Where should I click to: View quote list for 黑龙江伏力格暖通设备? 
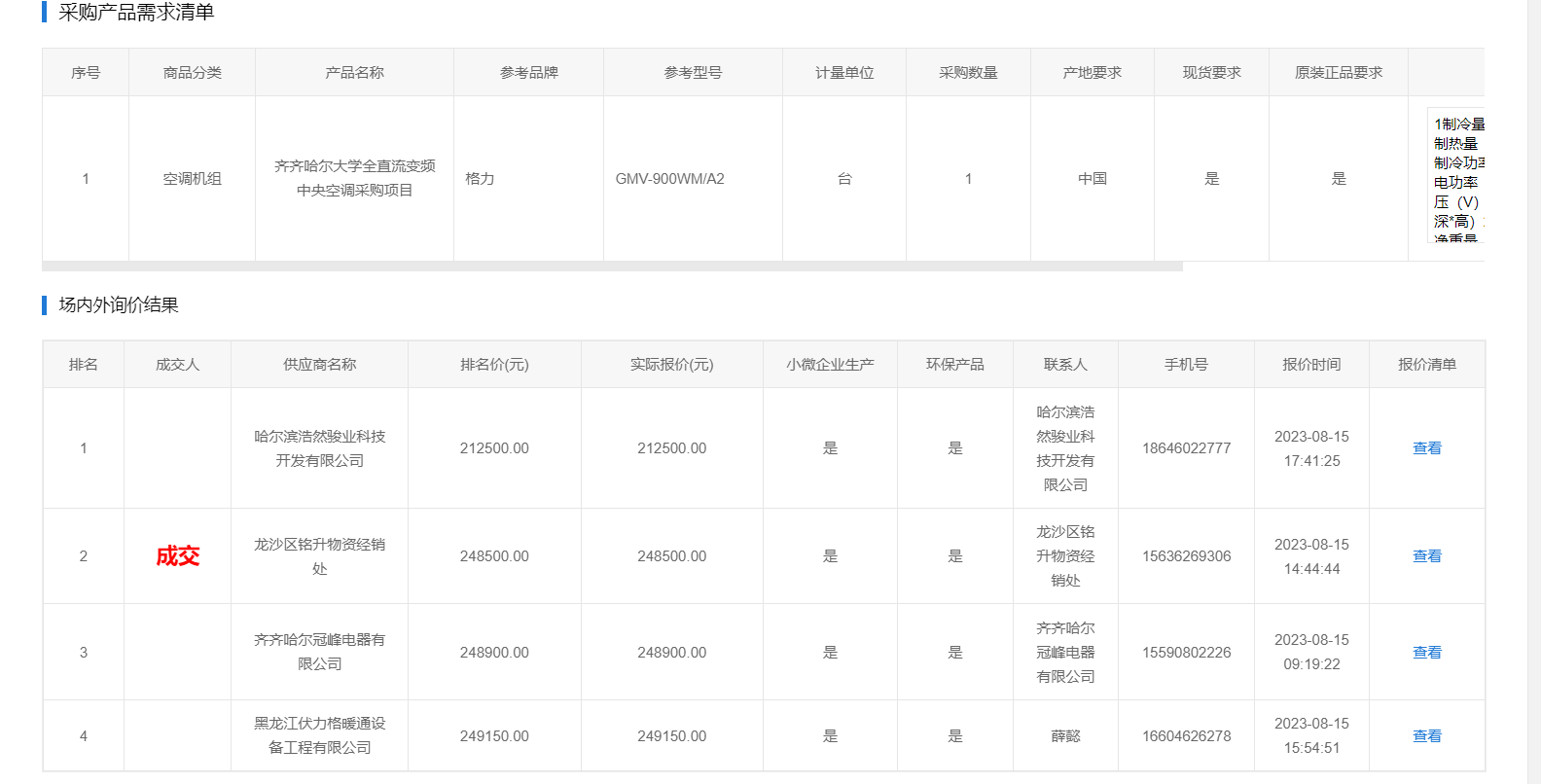1426,736
